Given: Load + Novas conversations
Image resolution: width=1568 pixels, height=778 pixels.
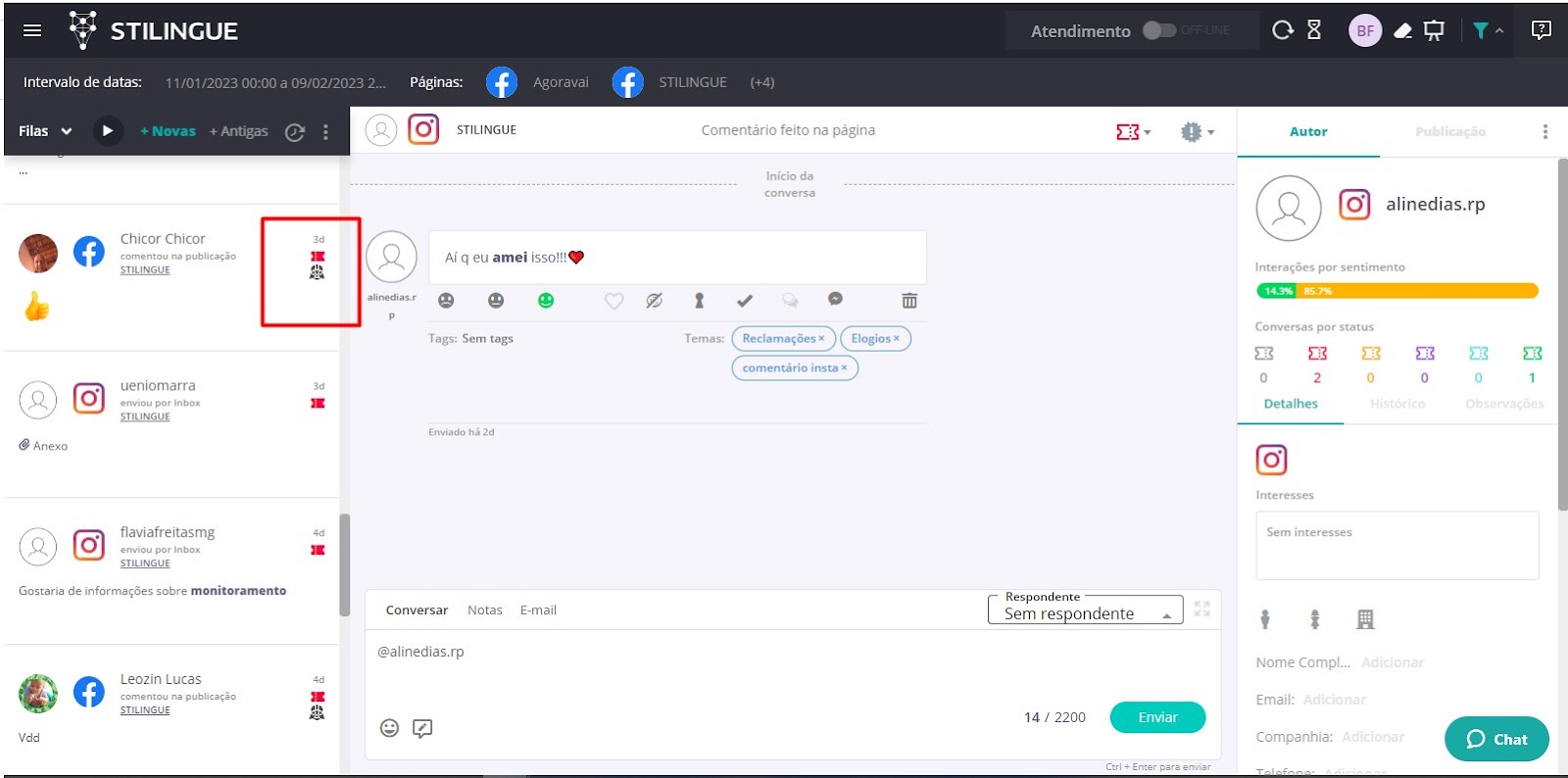Looking at the screenshot, I should click(x=168, y=131).
